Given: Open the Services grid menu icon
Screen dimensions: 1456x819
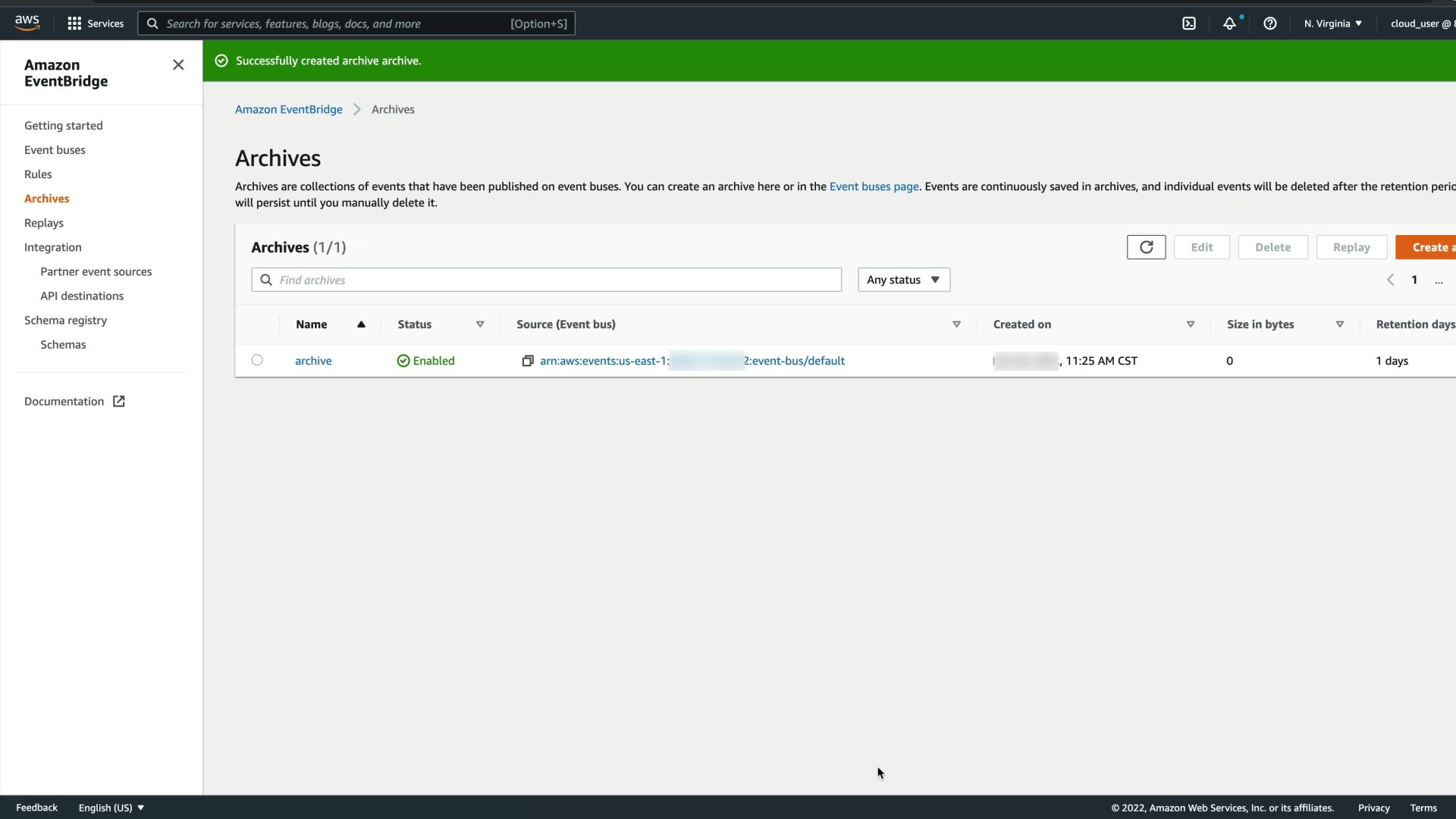Looking at the screenshot, I should coord(74,24).
